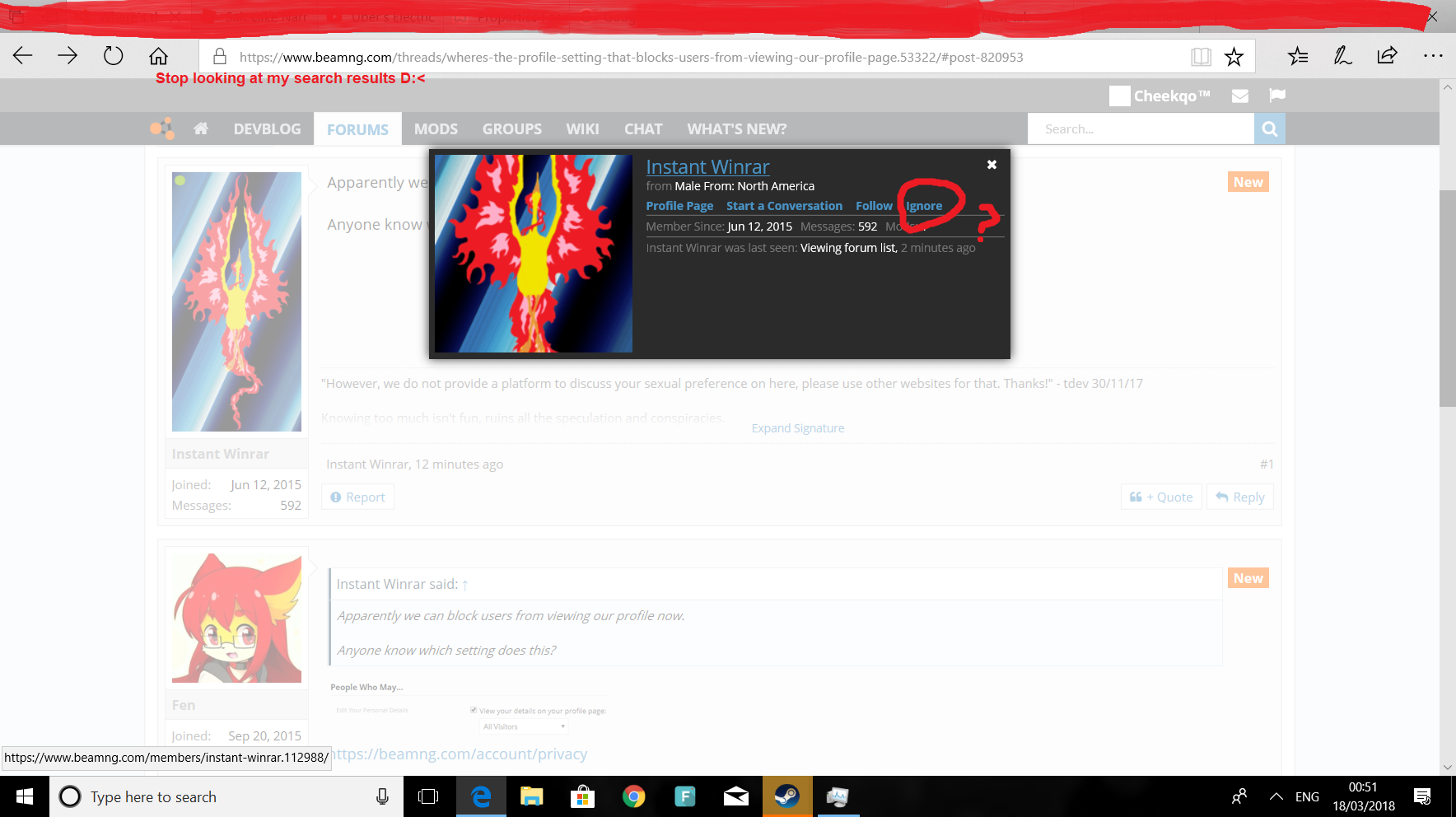Open Edge settings and more menu
Image resolution: width=1456 pixels, height=817 pixels.
click(1433, 56)
